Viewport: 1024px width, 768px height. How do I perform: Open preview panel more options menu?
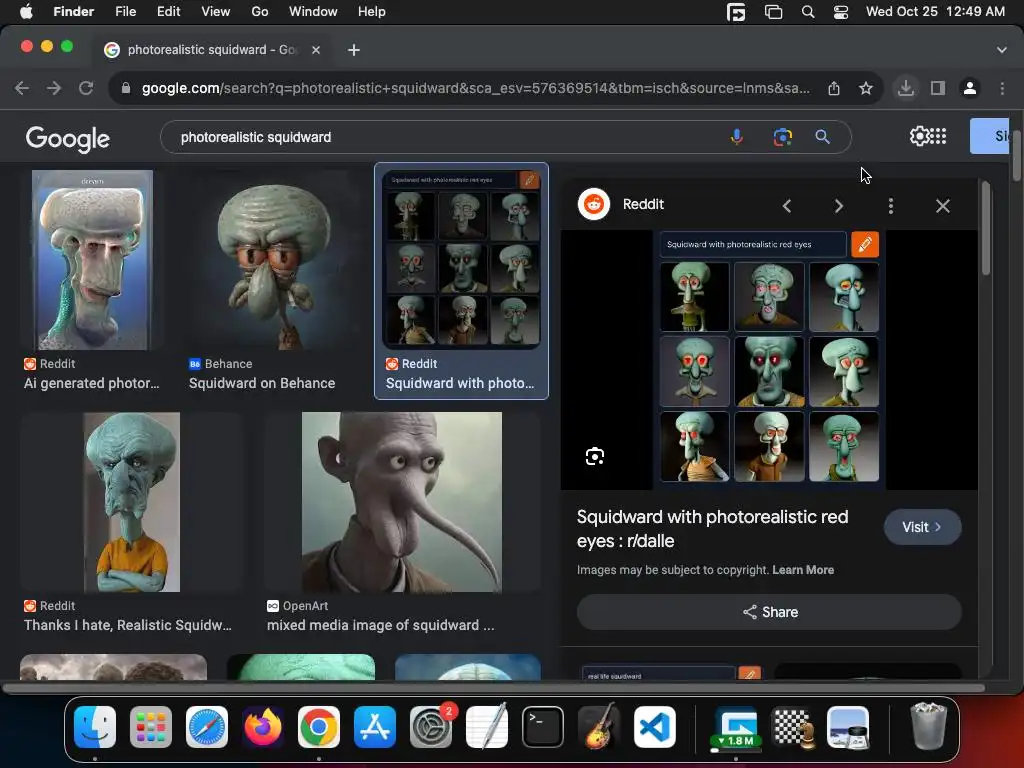pos(891,206)
